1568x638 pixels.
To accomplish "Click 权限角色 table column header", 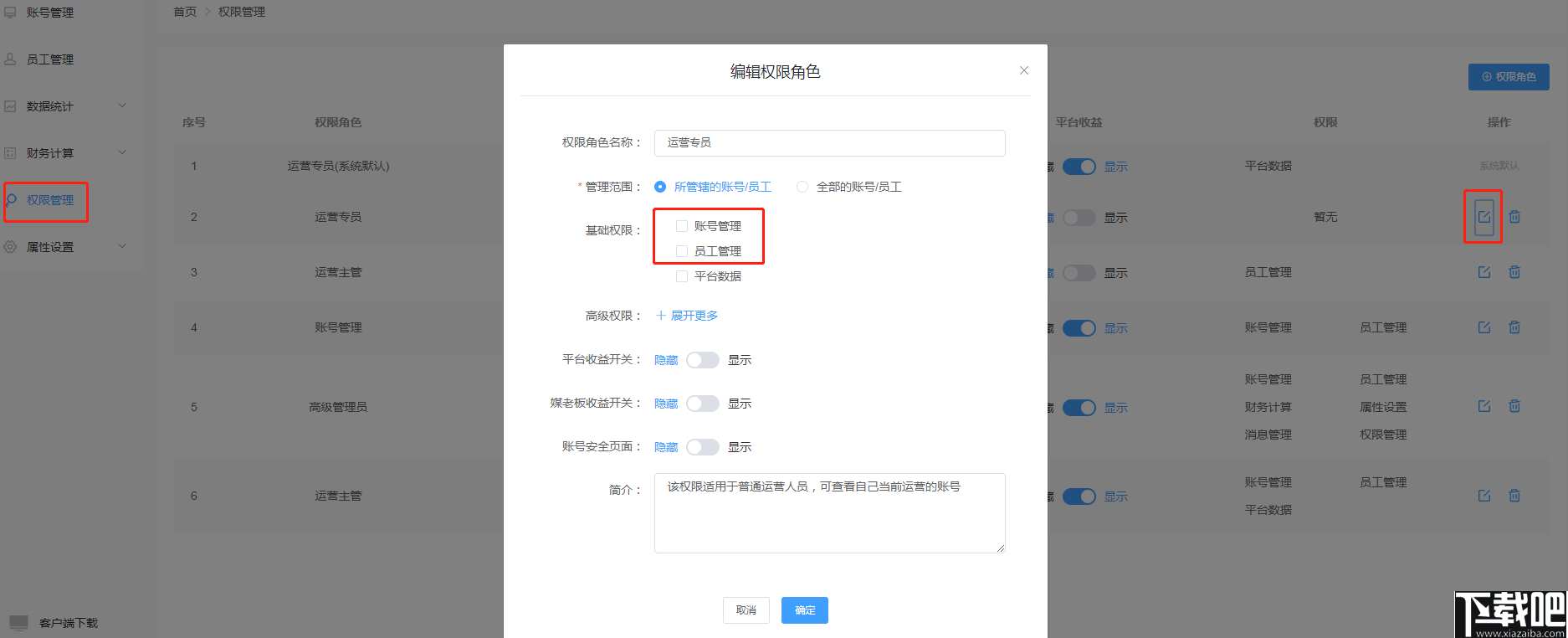I will (338, 122).
